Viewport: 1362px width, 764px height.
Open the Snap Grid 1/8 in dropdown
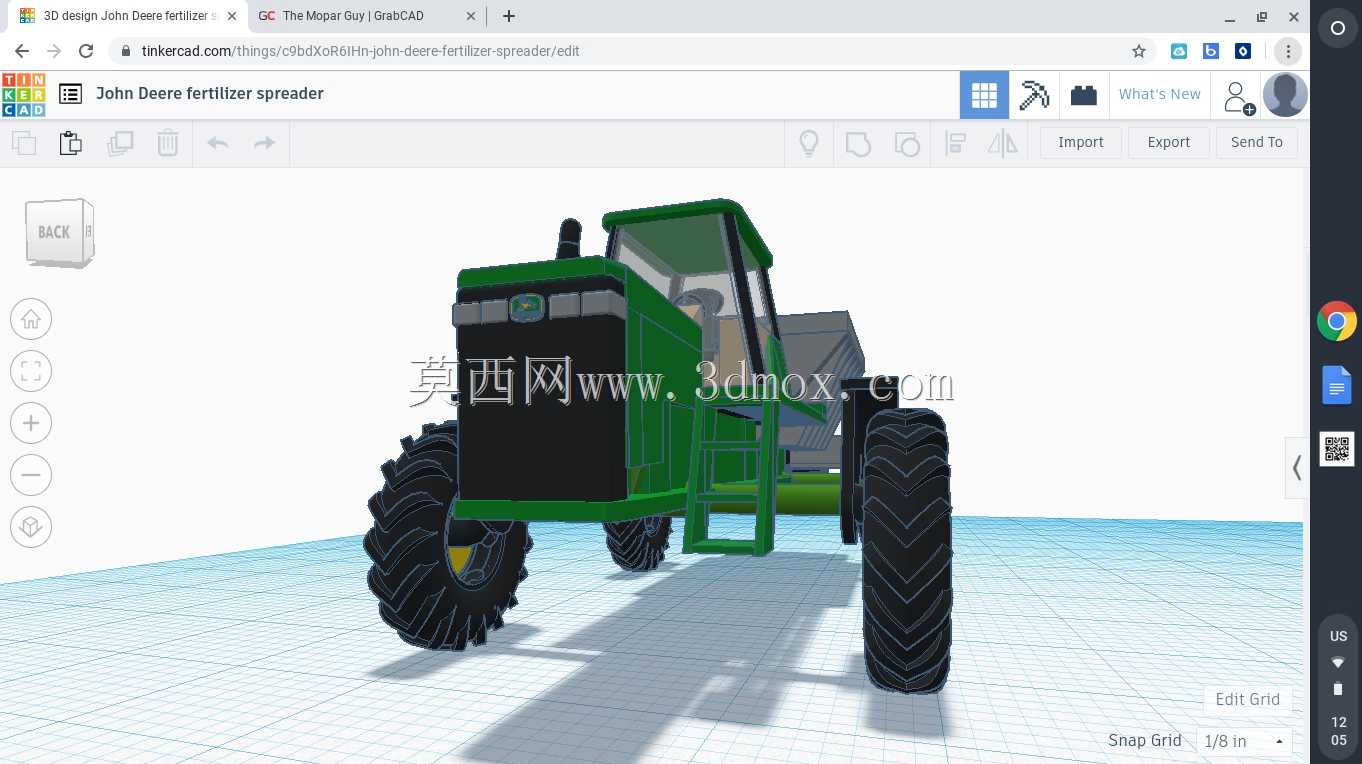click(1244, 741)
